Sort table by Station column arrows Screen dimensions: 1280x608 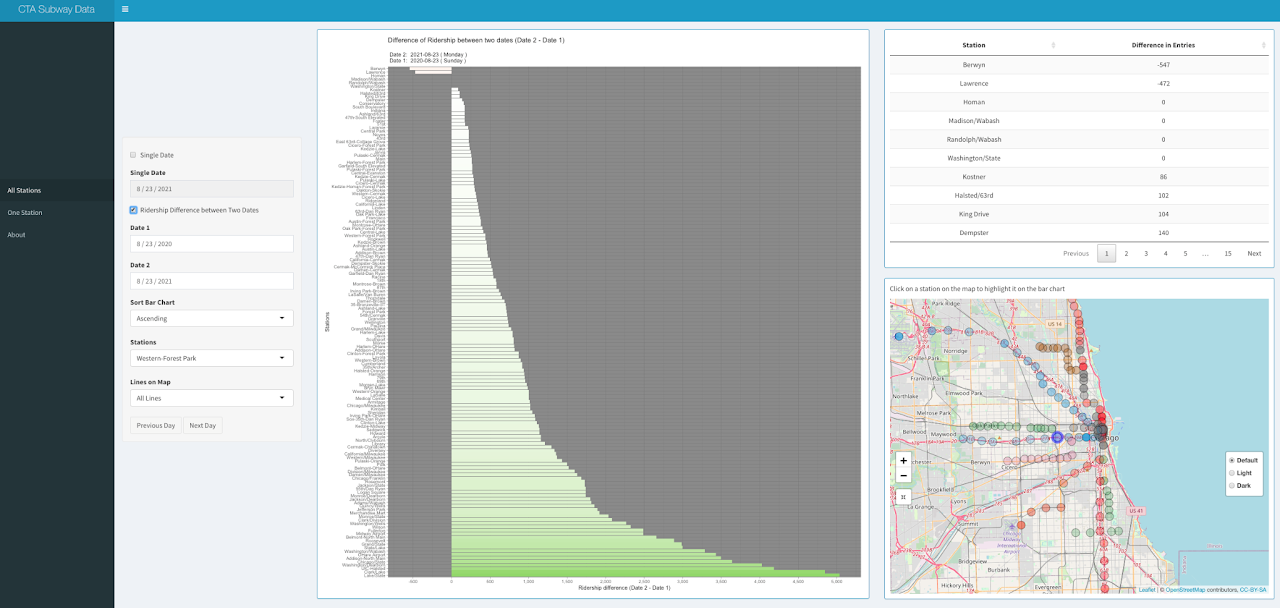pos(1053,45)
